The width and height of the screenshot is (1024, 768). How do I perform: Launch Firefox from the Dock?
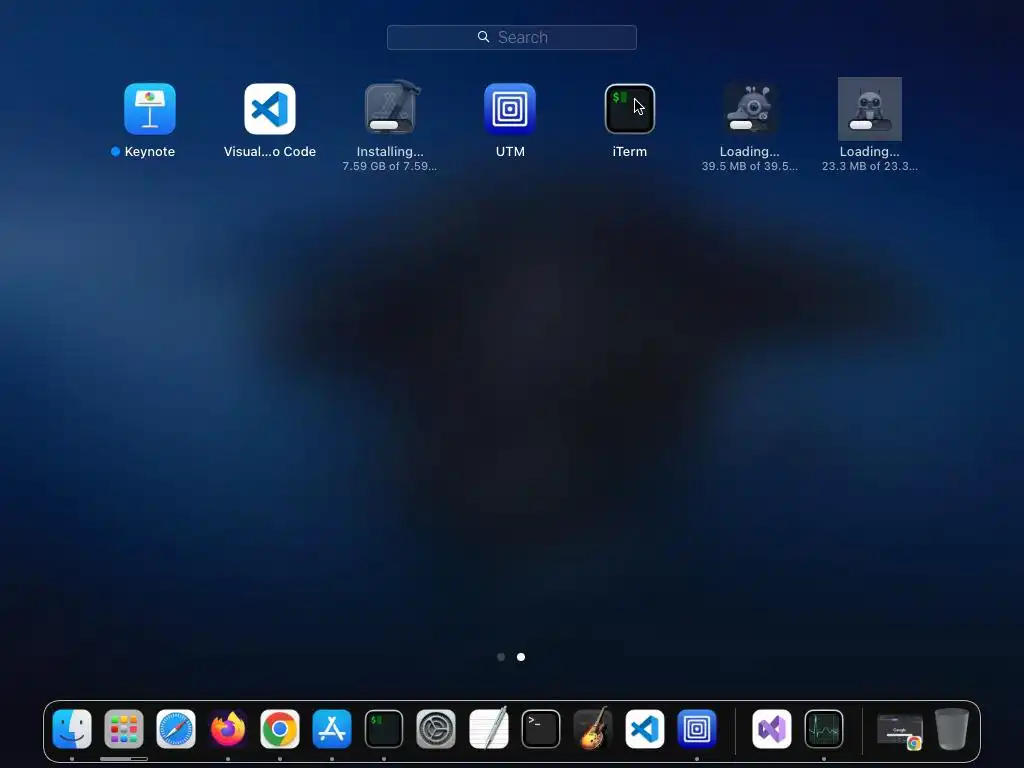point(228,729)
